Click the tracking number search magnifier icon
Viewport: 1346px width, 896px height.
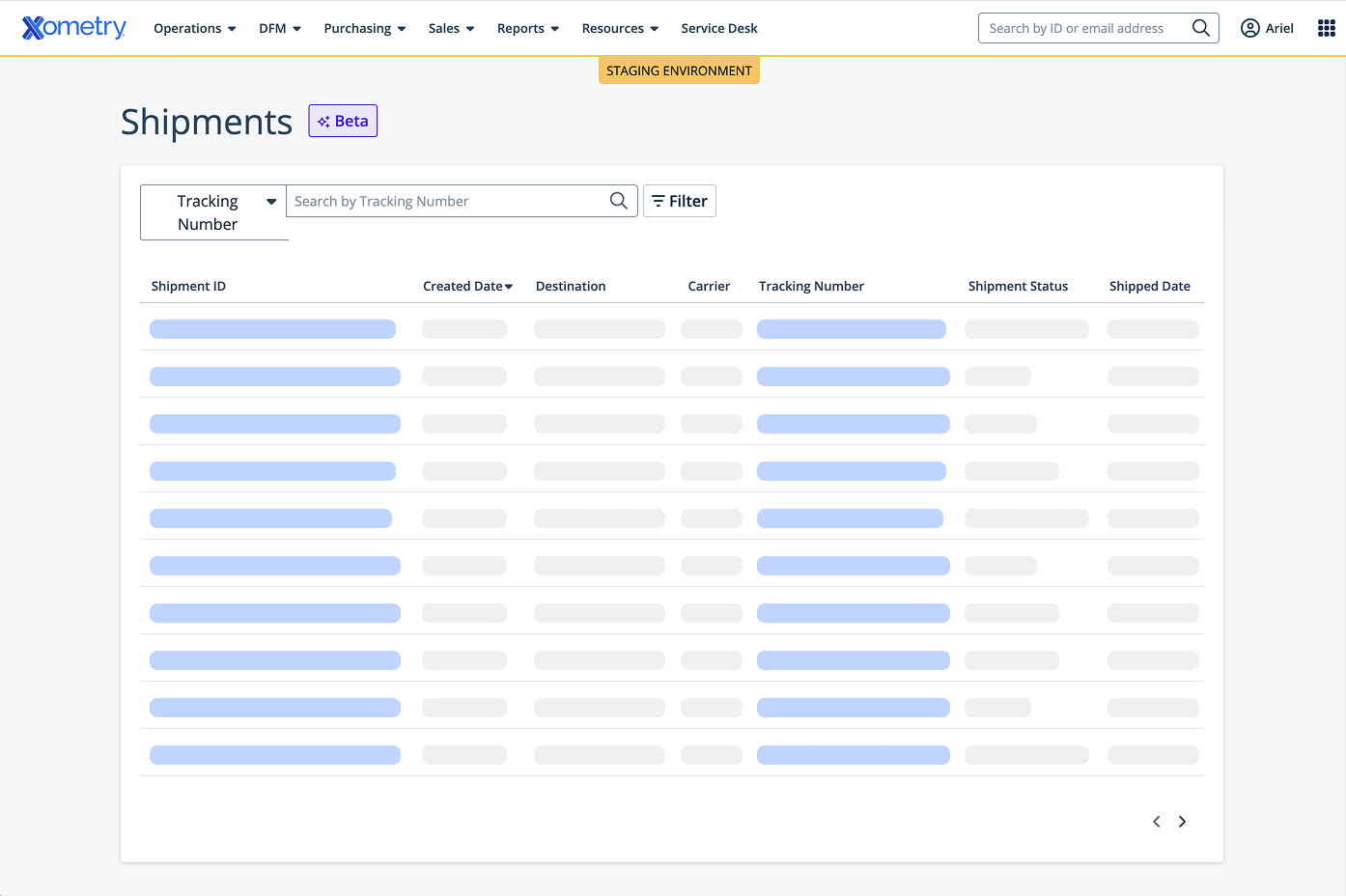click(x=618, y=201)
